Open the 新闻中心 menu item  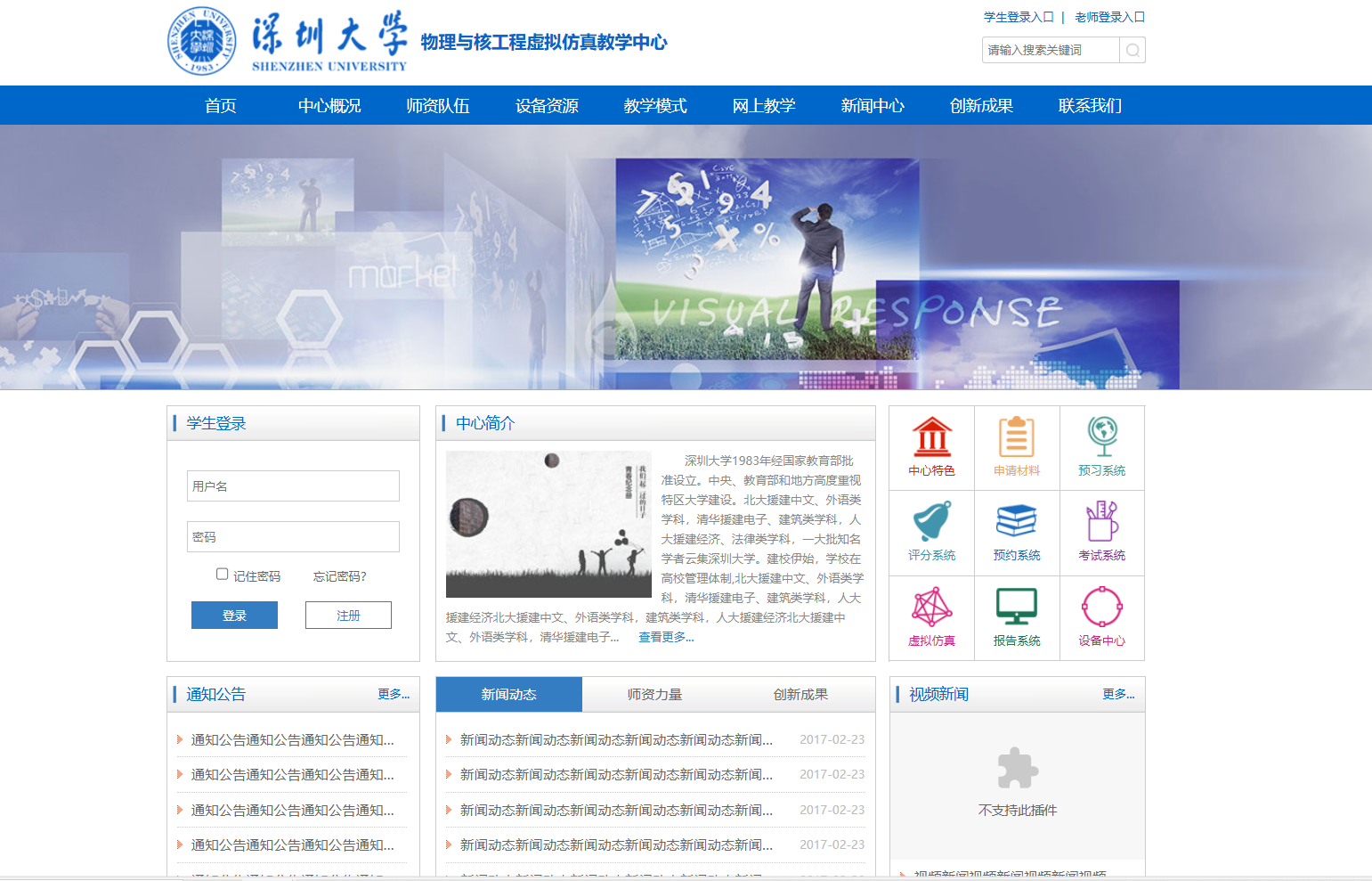tap(873, 105)
